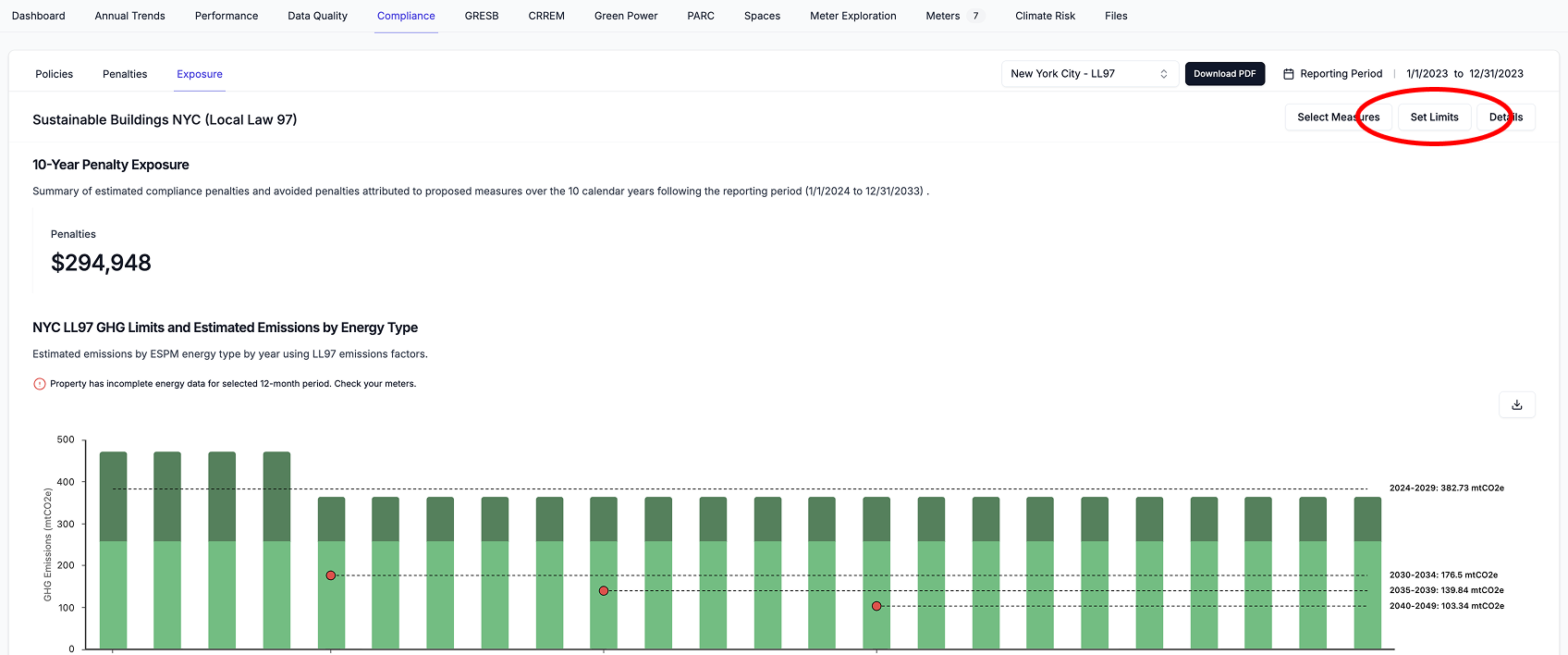The height and width of the screenshot is (655, 1568).
Task: Click the last bar in the emissions chart
Action: click(1367, 573)
